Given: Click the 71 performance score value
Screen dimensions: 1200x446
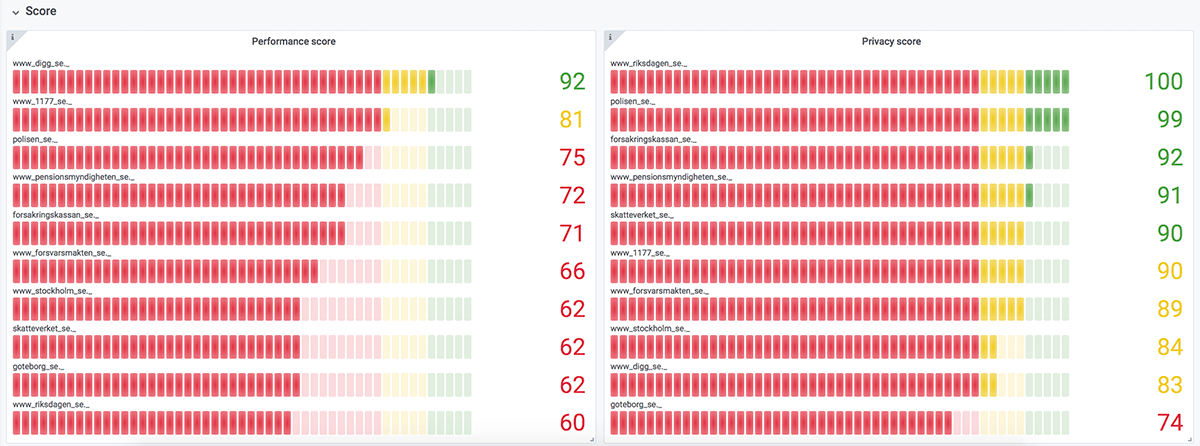Looking at the screenshot, I should [x=572, y=234].
